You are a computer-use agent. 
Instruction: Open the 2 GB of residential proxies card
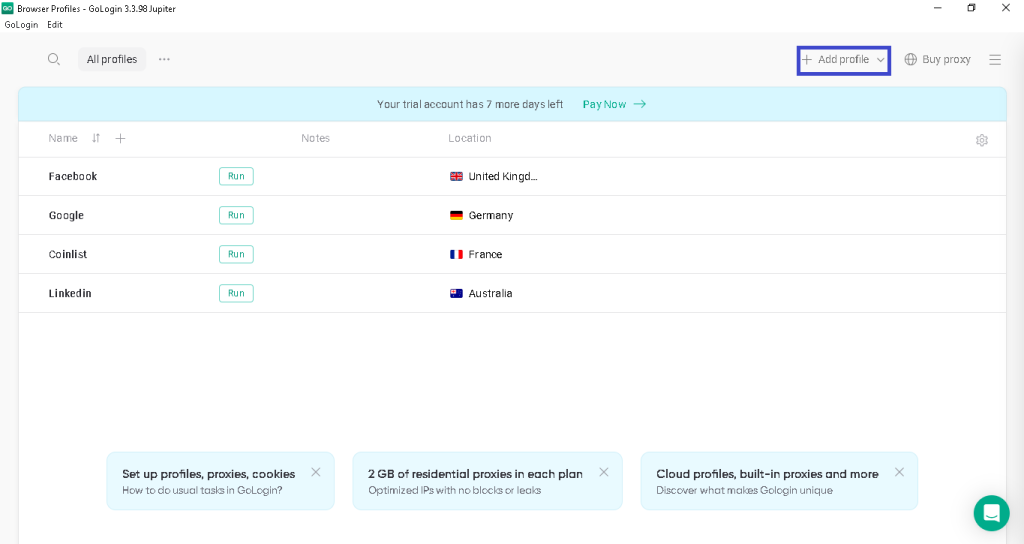click(x=487, y=481)
